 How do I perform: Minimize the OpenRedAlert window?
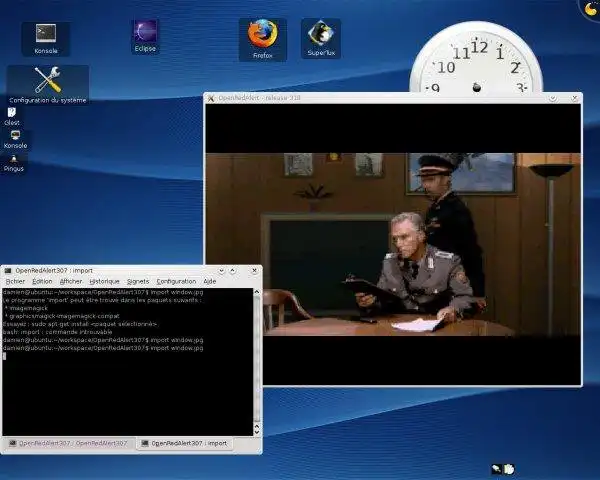tap(553, 98)
